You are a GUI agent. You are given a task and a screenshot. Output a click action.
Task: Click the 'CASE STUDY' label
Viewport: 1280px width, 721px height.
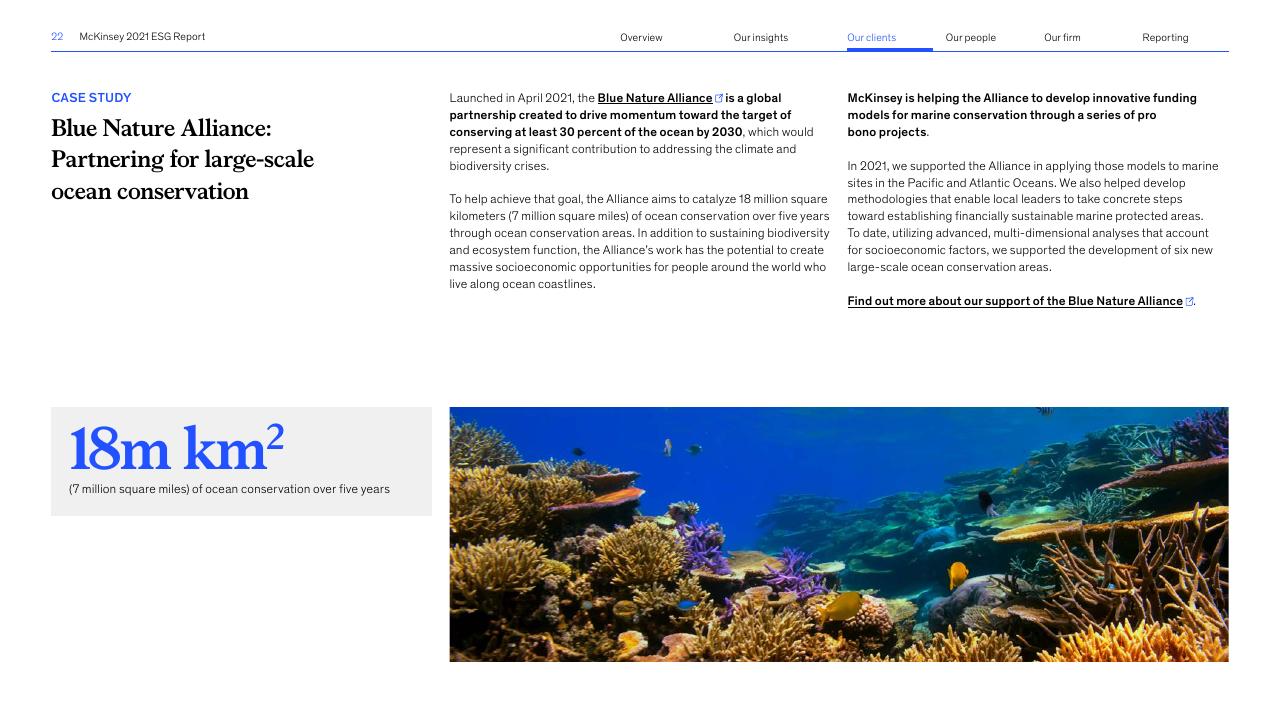(x=91, y=98)
